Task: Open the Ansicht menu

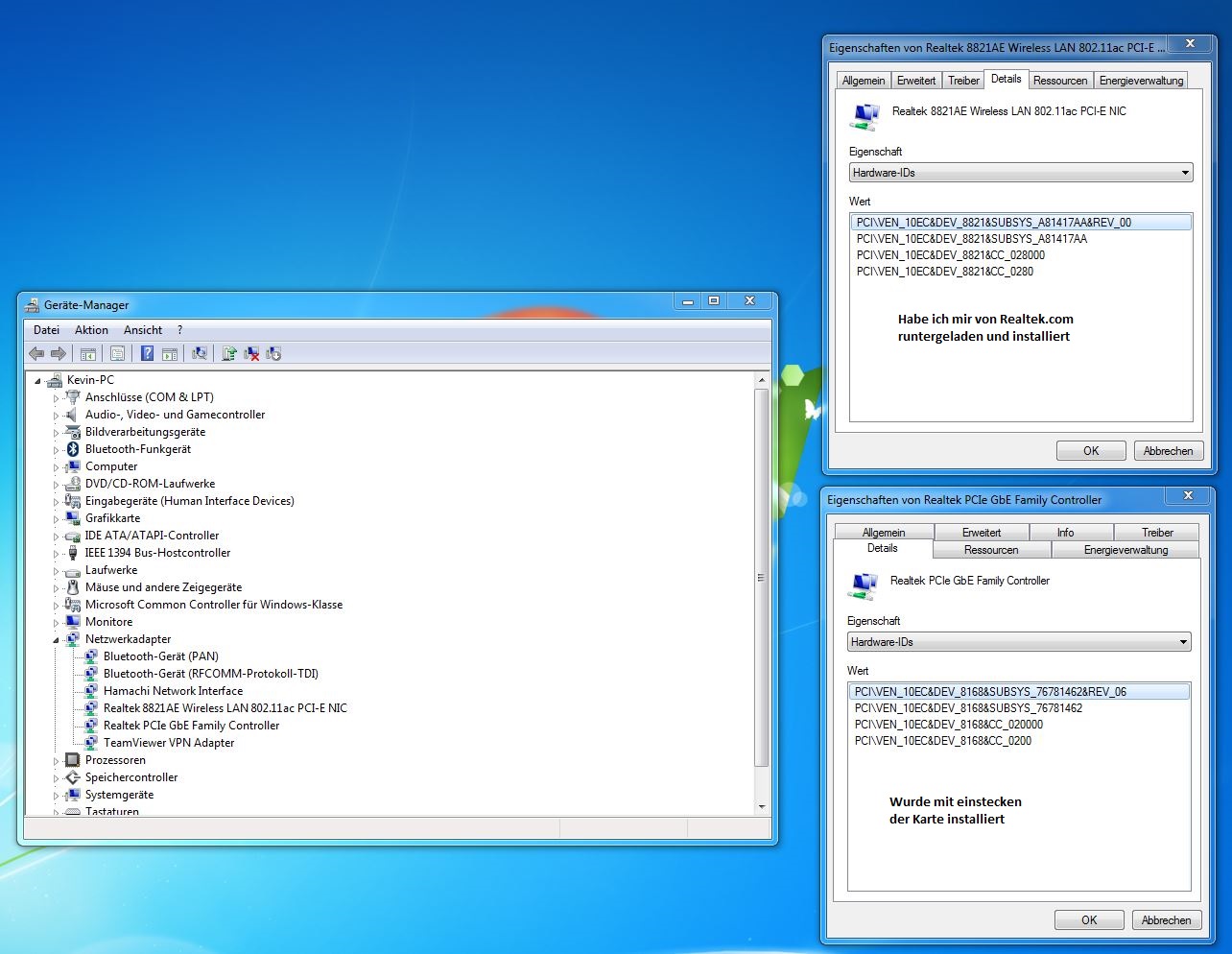Action: 143,330
